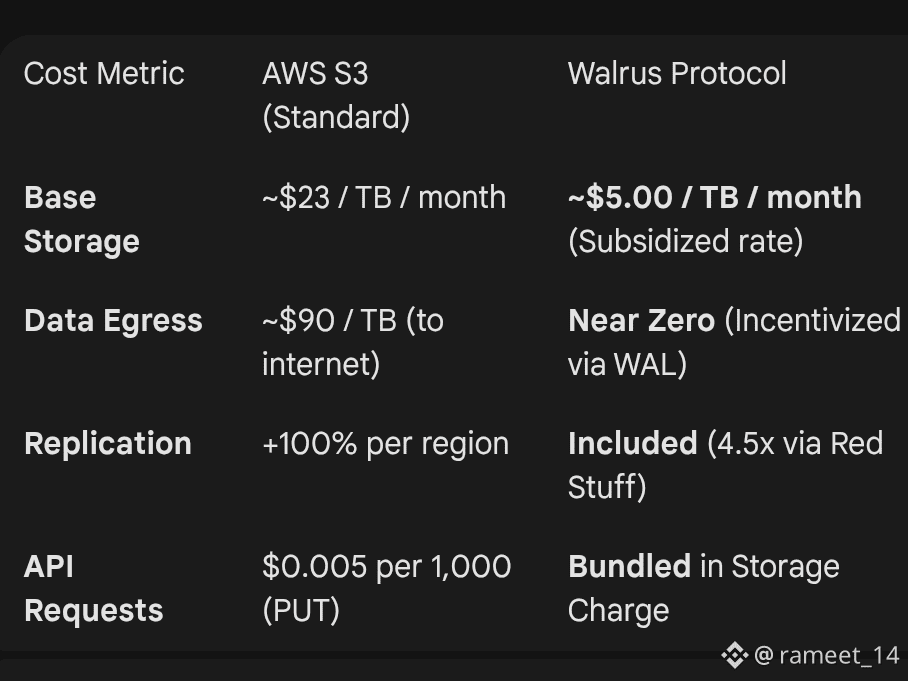Select the Base Storage row label

pyautogui.click(x=81, y=219)
